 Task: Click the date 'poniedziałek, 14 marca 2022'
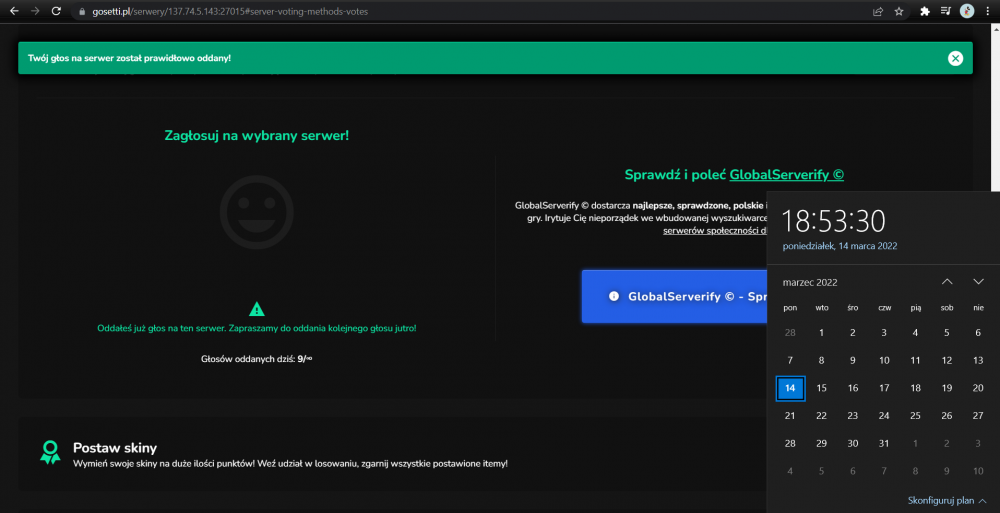point(840,246)
